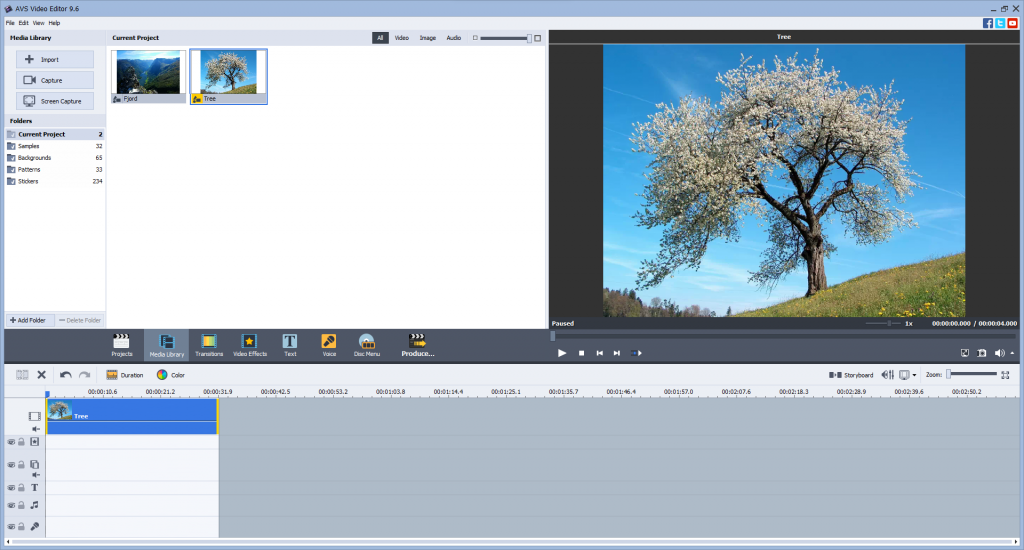Click the Screen Capture button
This screenshot has width=1024, height=550.
[55, 101]
